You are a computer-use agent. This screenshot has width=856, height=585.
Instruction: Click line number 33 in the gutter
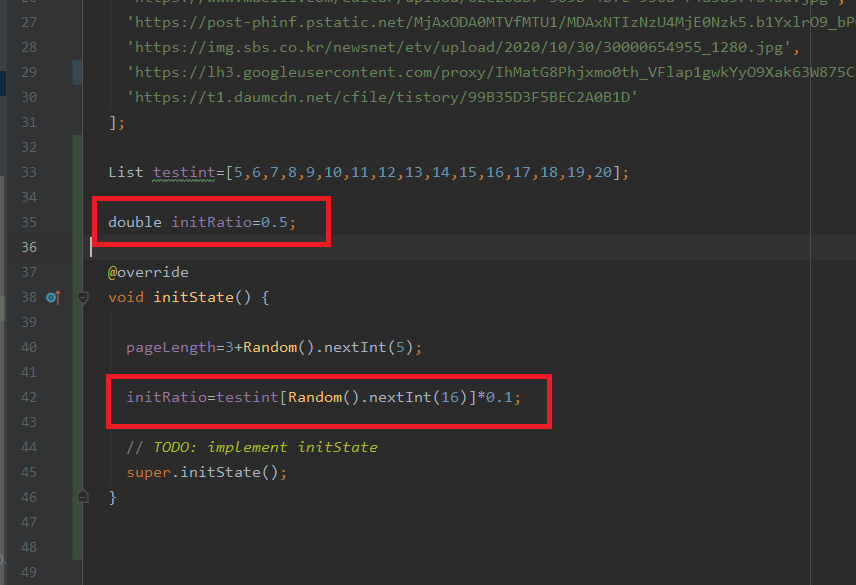point(29,172)
